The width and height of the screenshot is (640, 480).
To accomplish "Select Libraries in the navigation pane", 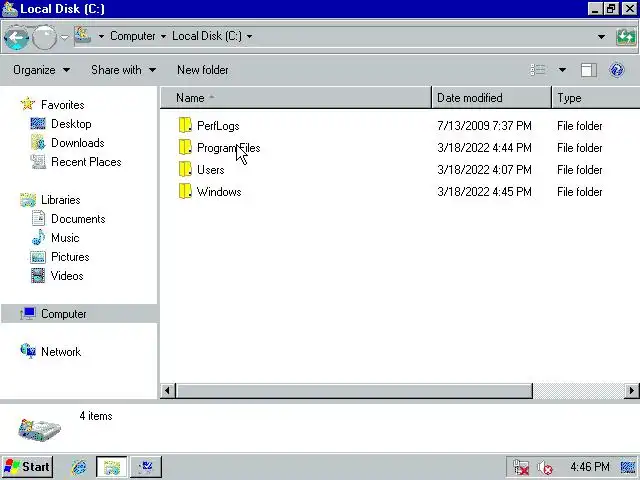I will click(x=60, y=200).
